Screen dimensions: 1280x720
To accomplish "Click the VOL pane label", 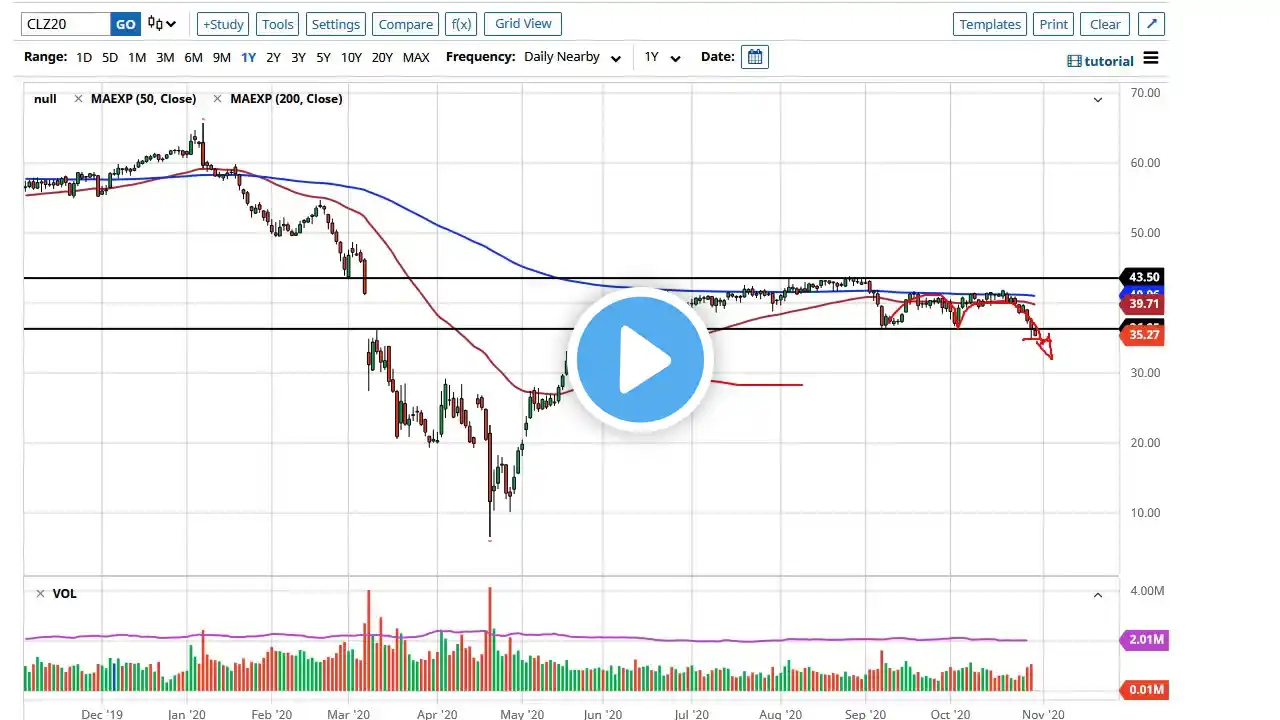I will (64, 594).
